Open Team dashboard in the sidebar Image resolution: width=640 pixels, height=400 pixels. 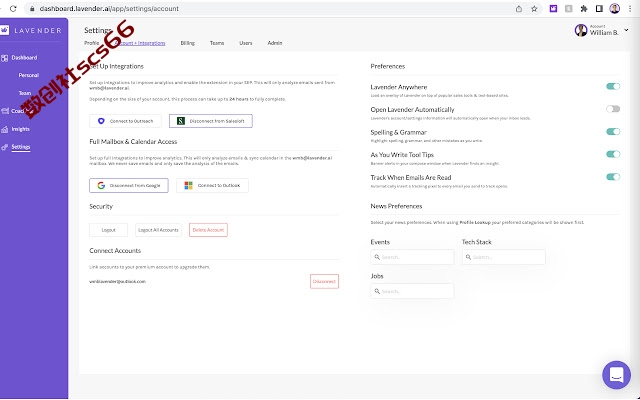tap(24, 93)
